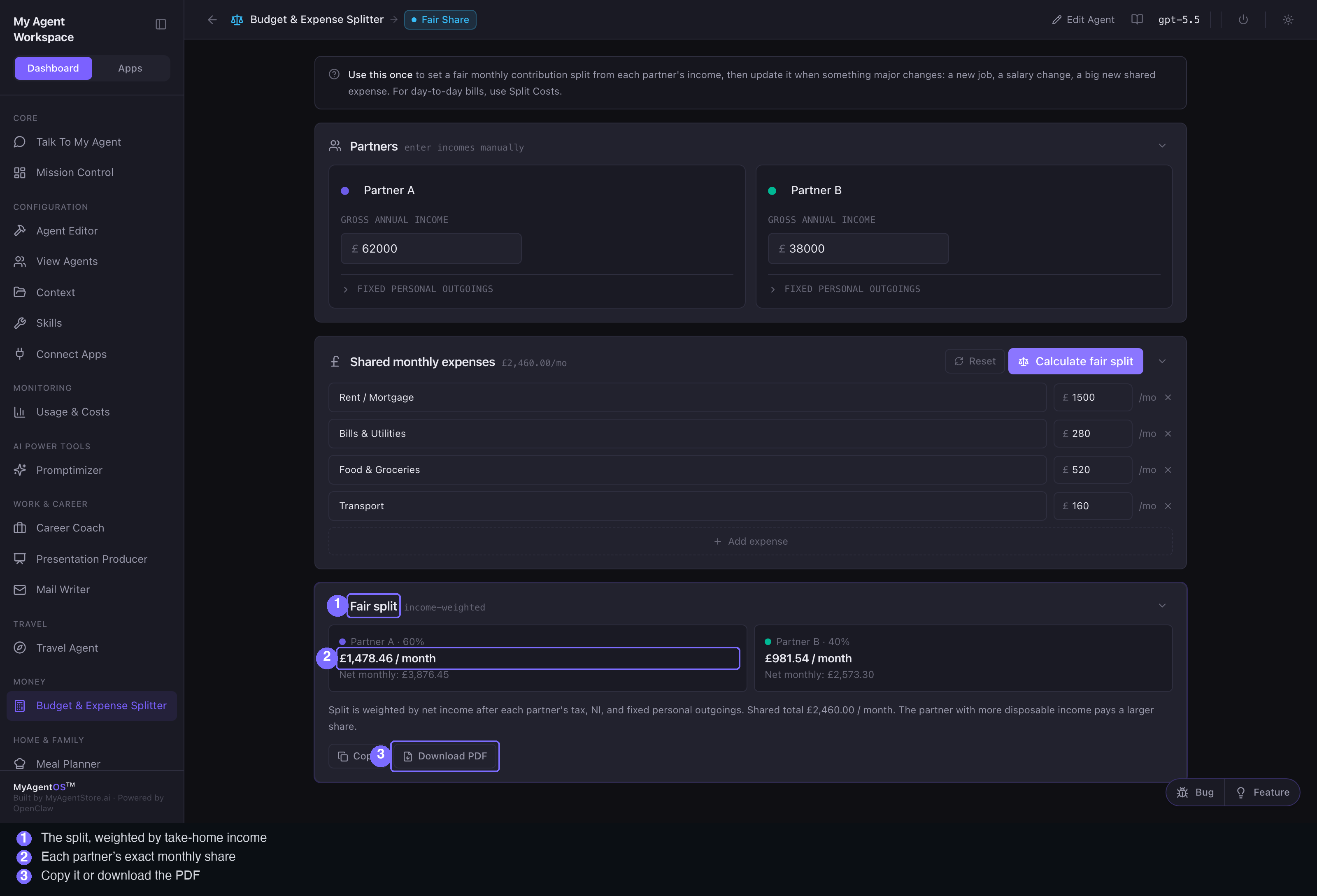Viewport: 1317px width, 896px height.
Task: Click Partner B £981.54 / month text
Action: (808, 659)
